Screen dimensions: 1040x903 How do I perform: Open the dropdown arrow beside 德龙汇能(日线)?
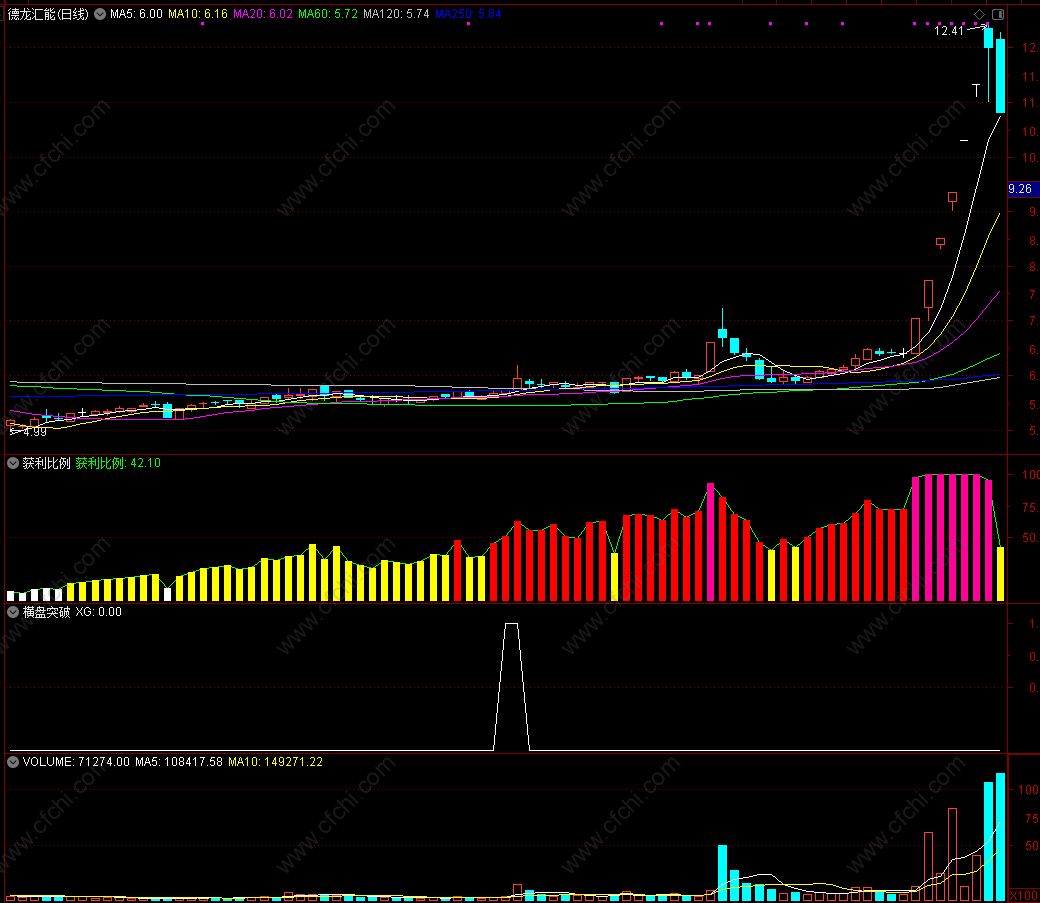(99, 14)
